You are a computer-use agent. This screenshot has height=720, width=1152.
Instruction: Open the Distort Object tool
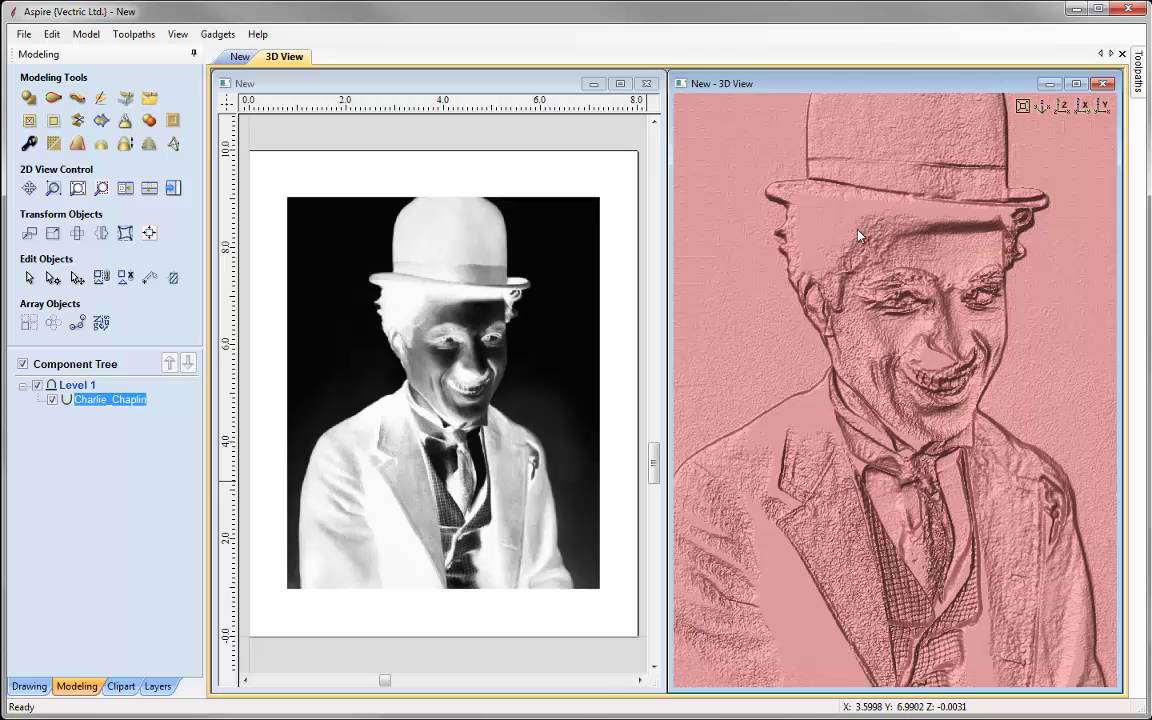tap(126, 233)
